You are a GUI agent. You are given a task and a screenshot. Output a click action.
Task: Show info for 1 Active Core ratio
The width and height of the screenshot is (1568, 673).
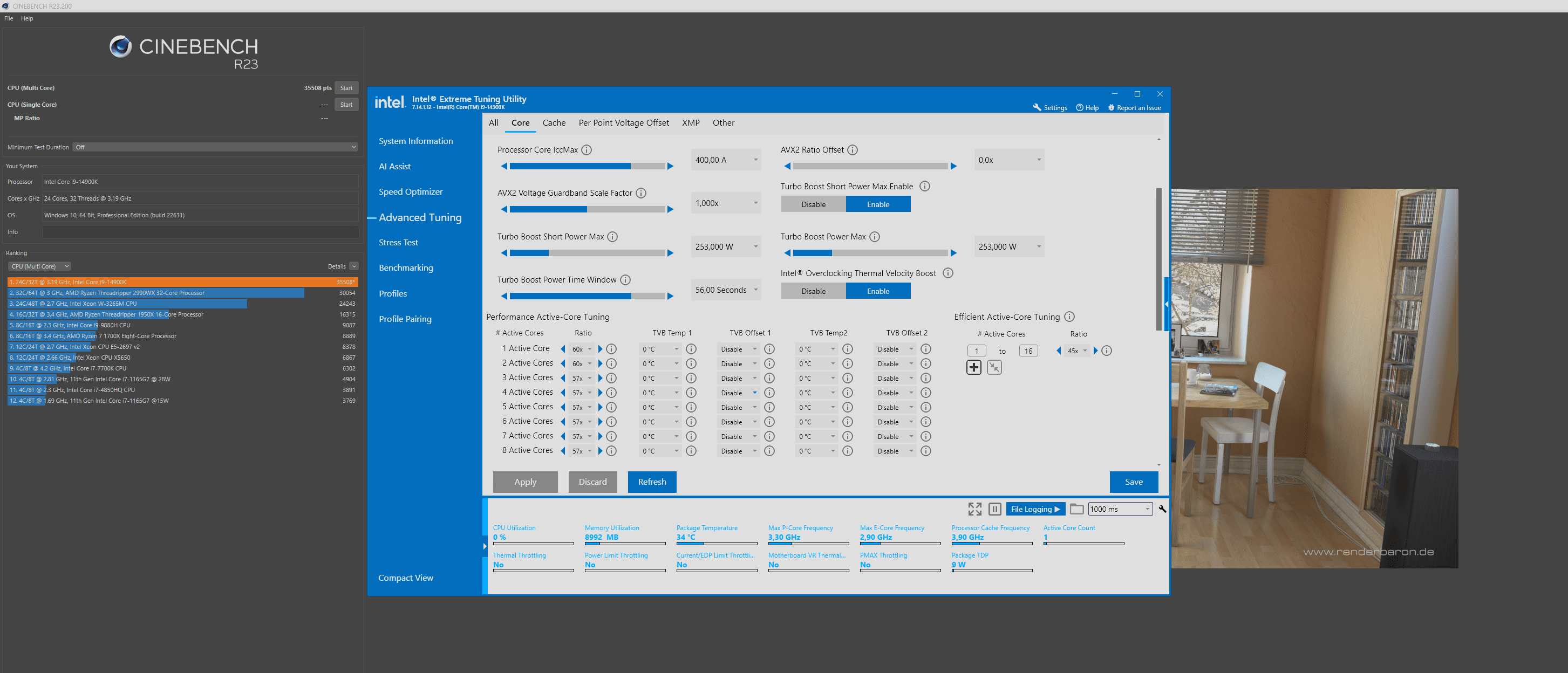pos(611,349)
